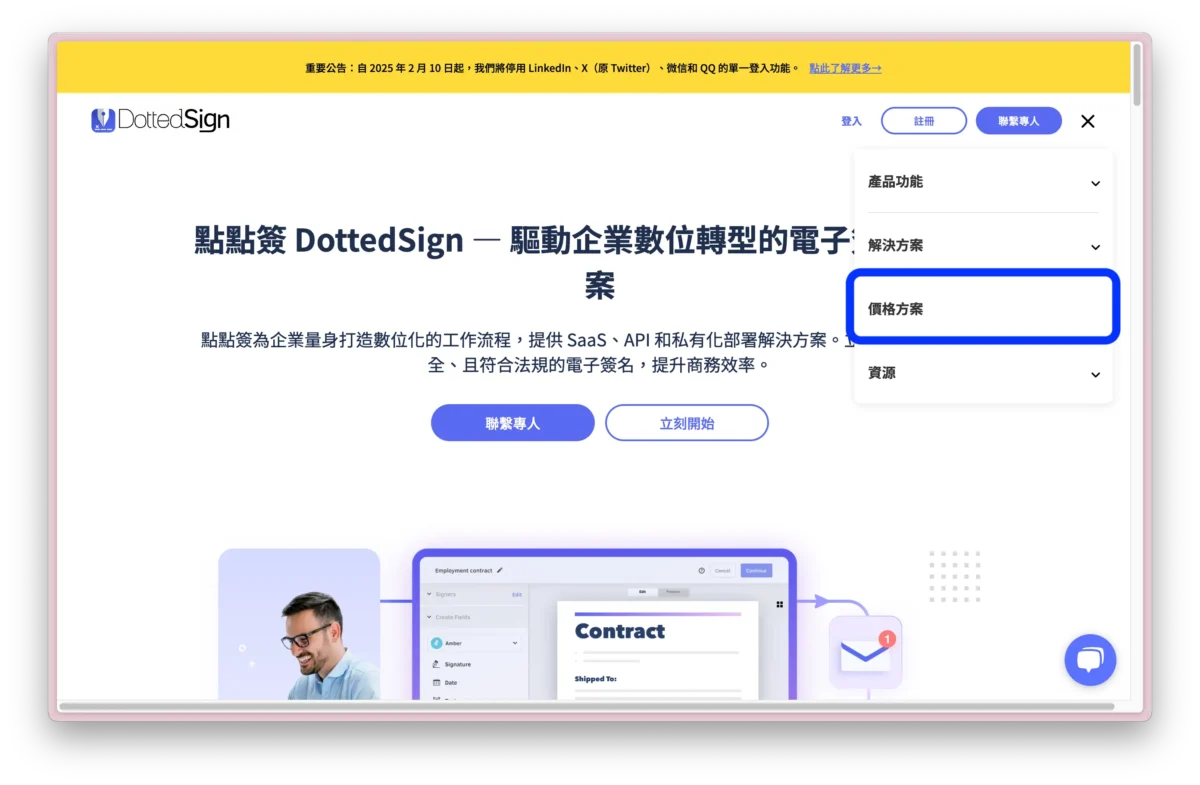Click the 聯繫專人 button in the header
The height and width of the screenshot is (785, 1200).
coord(1018,120)
